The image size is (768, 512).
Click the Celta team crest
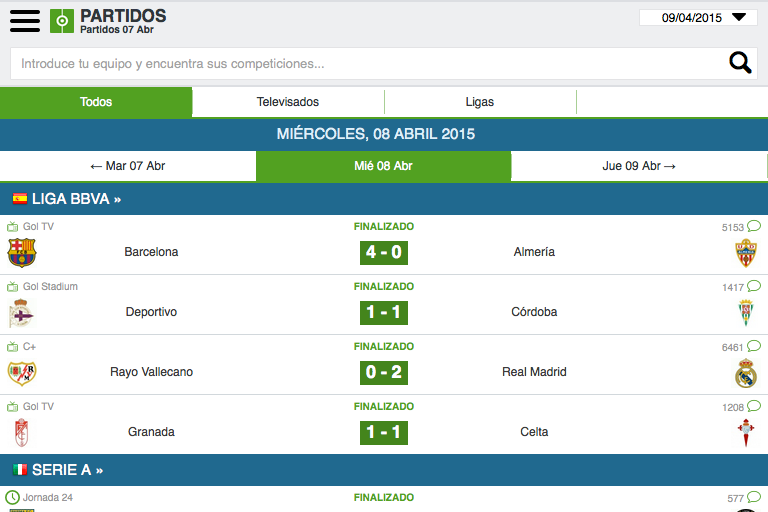coord(746,433)
